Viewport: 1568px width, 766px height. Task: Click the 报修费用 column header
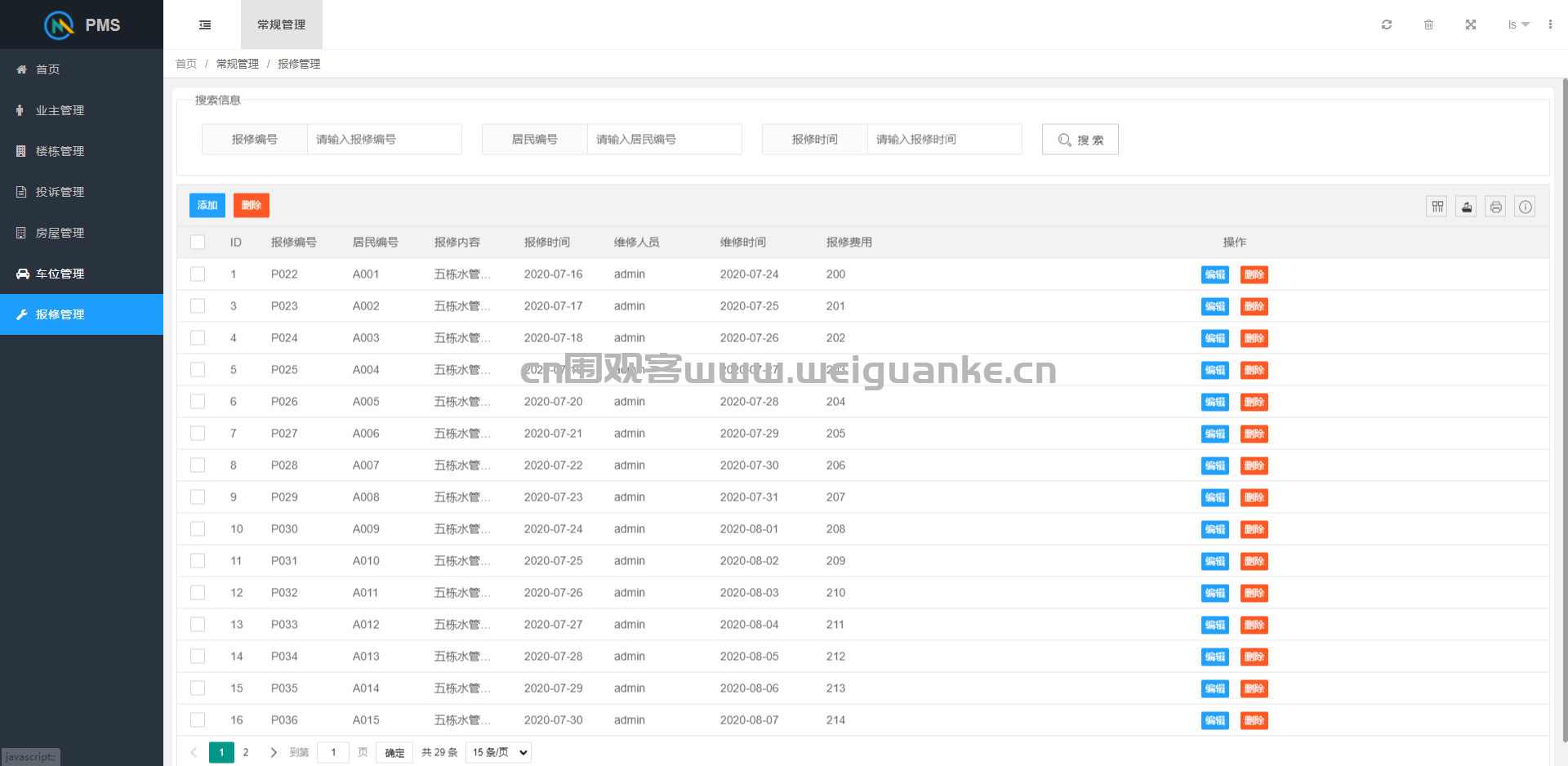(x=849, y=243)
